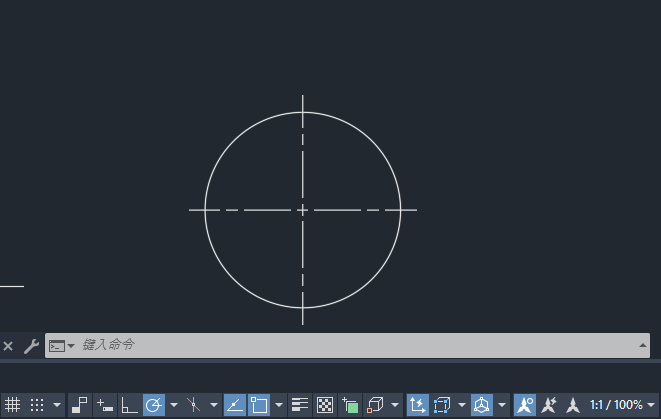Toggle Ortho mode
The image size is (661, 419).
pos(129,405)
